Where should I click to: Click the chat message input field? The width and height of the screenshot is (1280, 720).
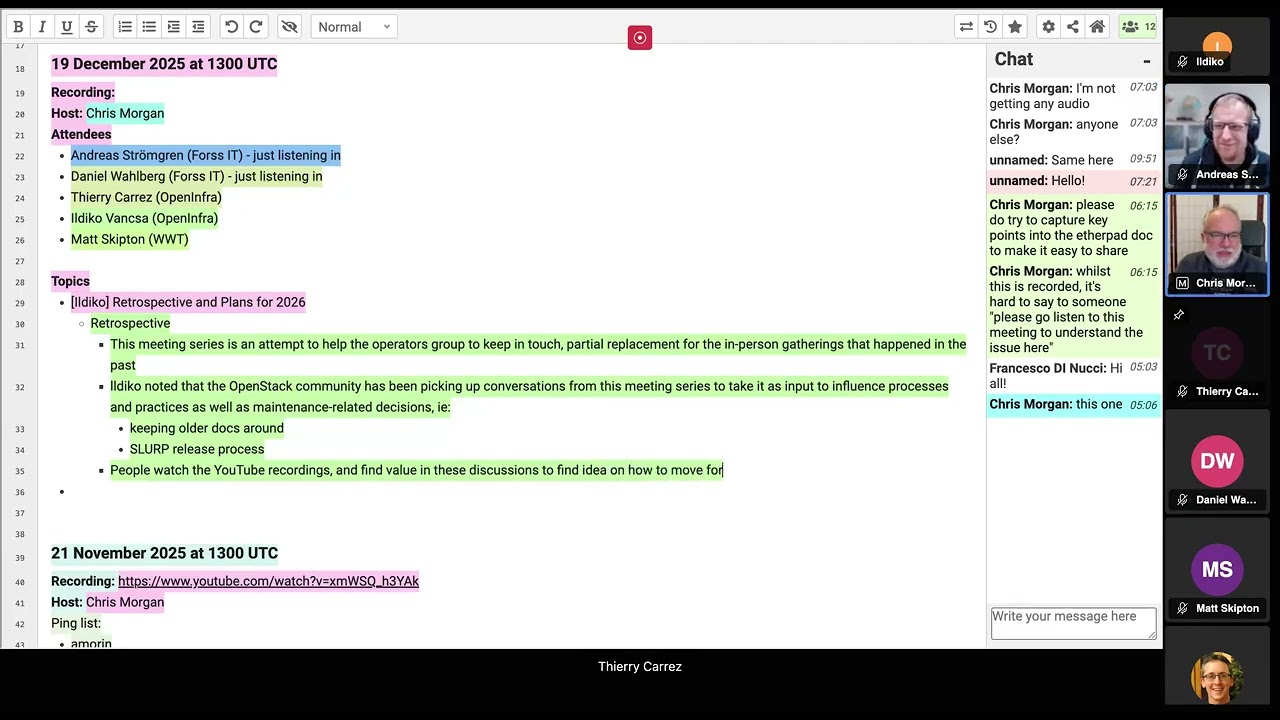pos(1073,623)
